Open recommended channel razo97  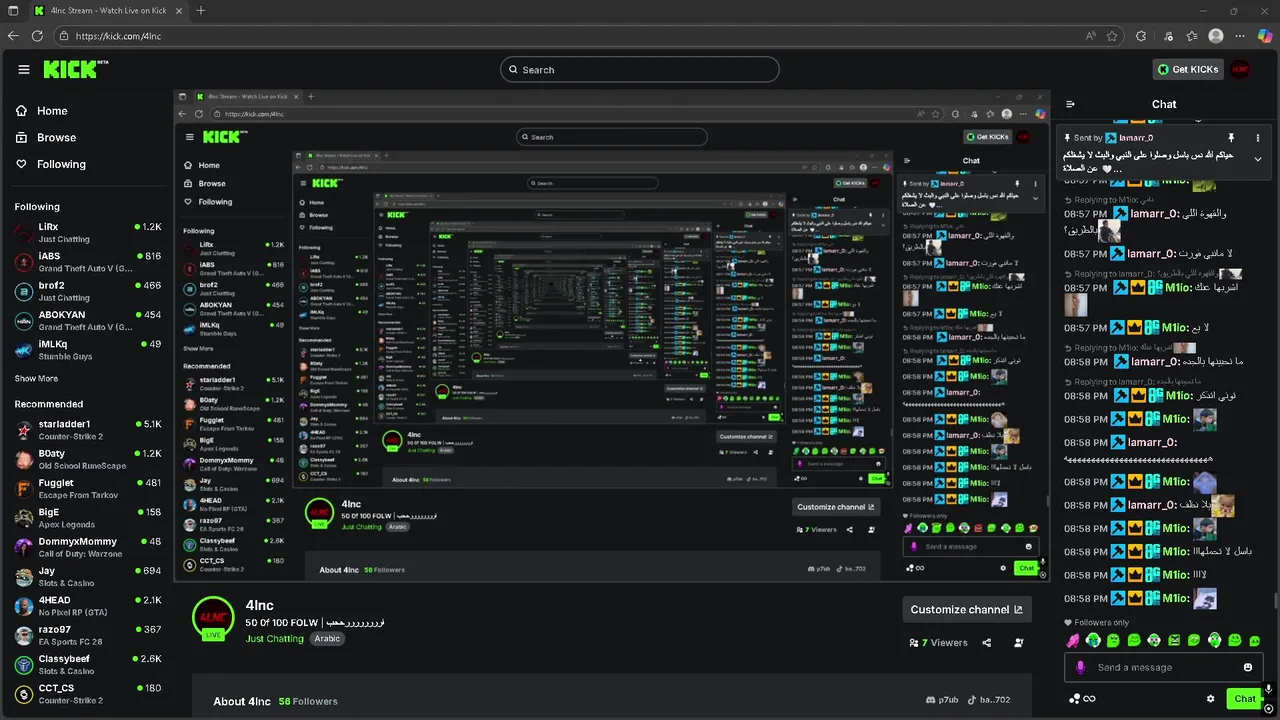click(87, 635)
